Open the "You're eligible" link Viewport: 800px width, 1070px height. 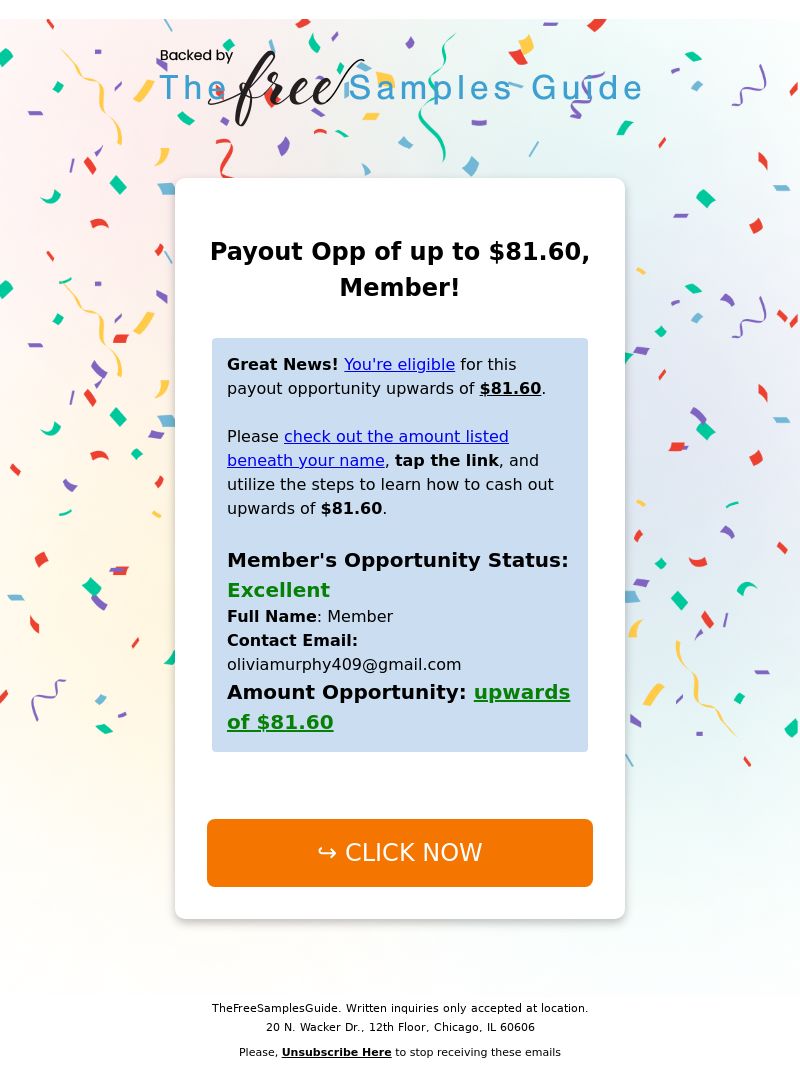tap(399, 364)
